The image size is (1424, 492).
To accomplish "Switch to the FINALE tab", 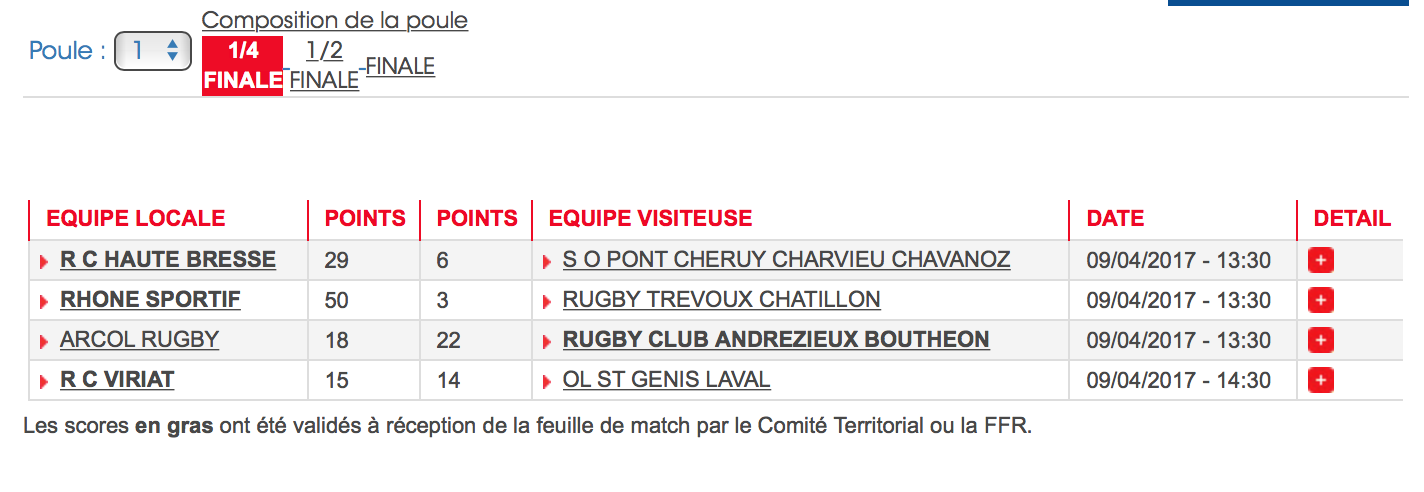I will pyautogui.click(x=400, y=66).
